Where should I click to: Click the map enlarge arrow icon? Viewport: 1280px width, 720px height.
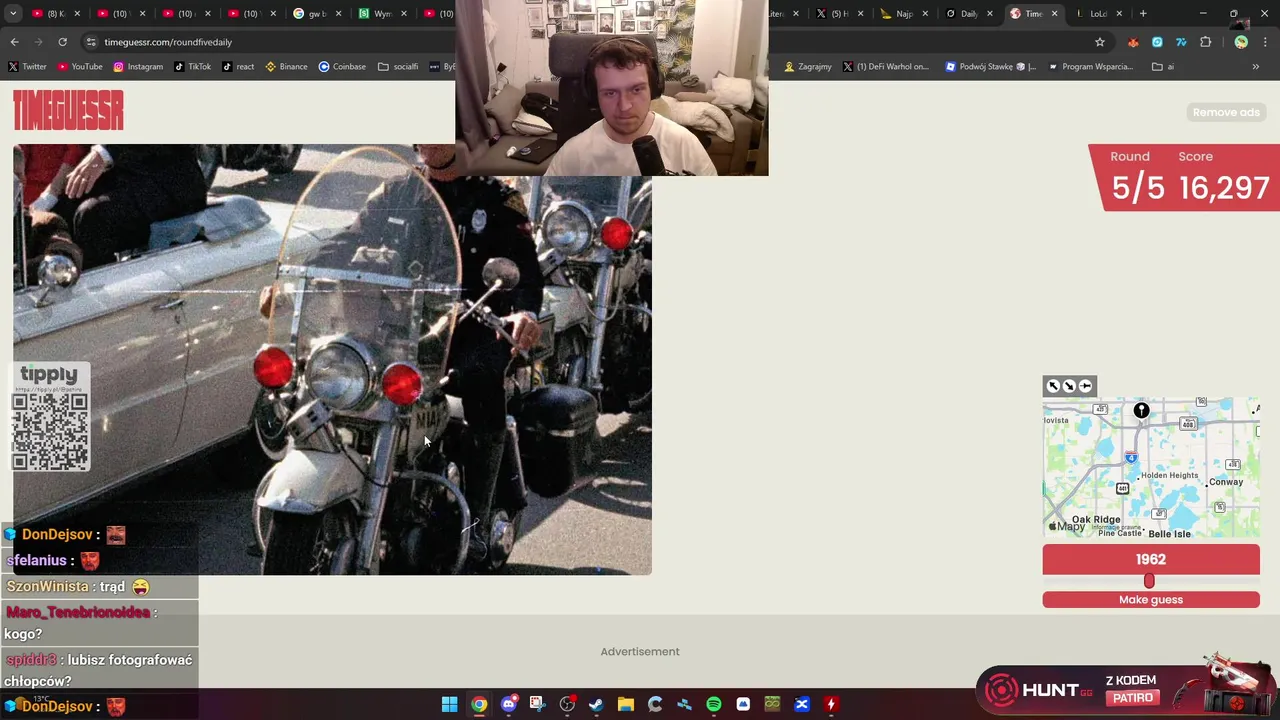click(x=1053, y=386)
